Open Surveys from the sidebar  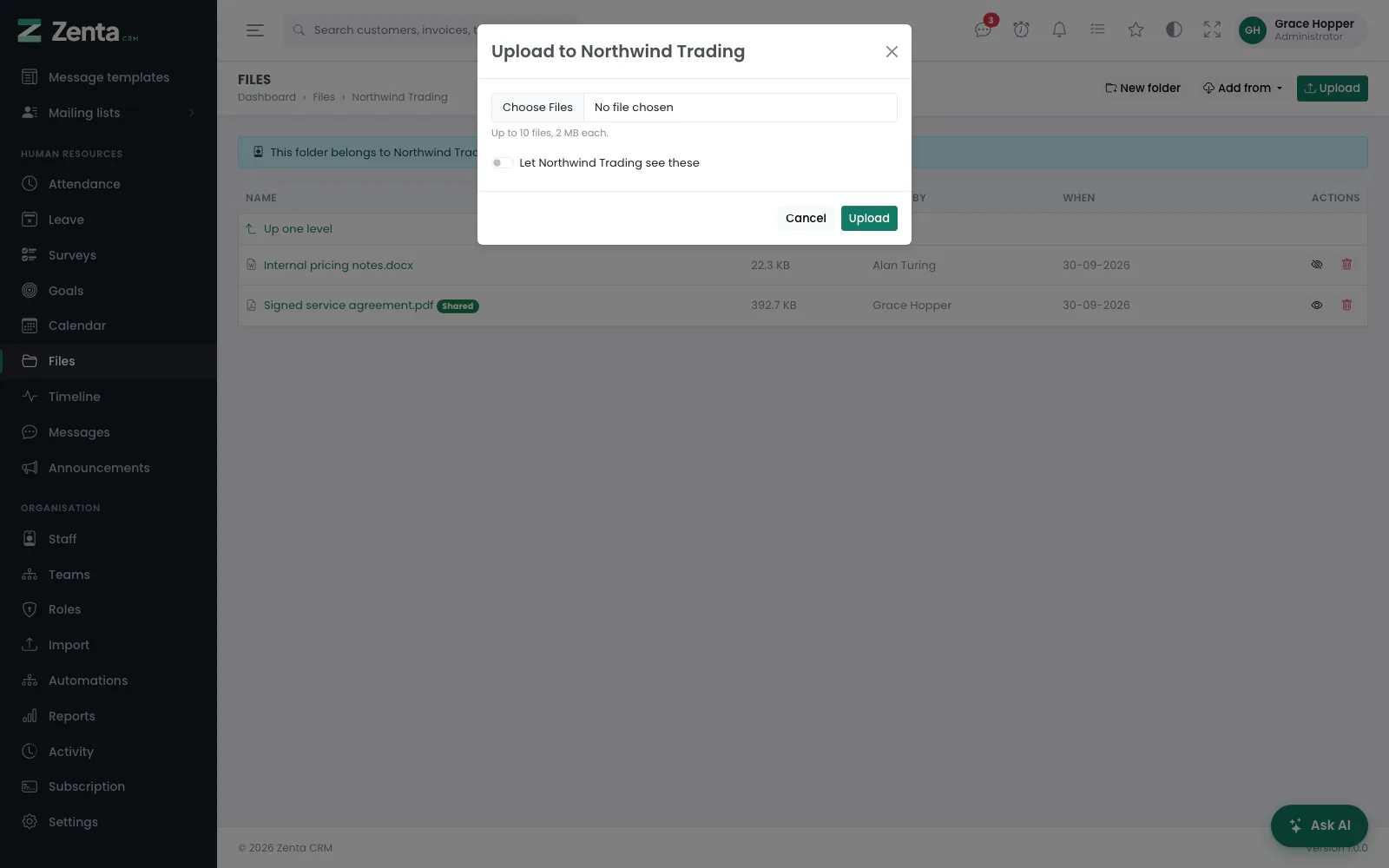pyautogui.click(x=109, y=255)
